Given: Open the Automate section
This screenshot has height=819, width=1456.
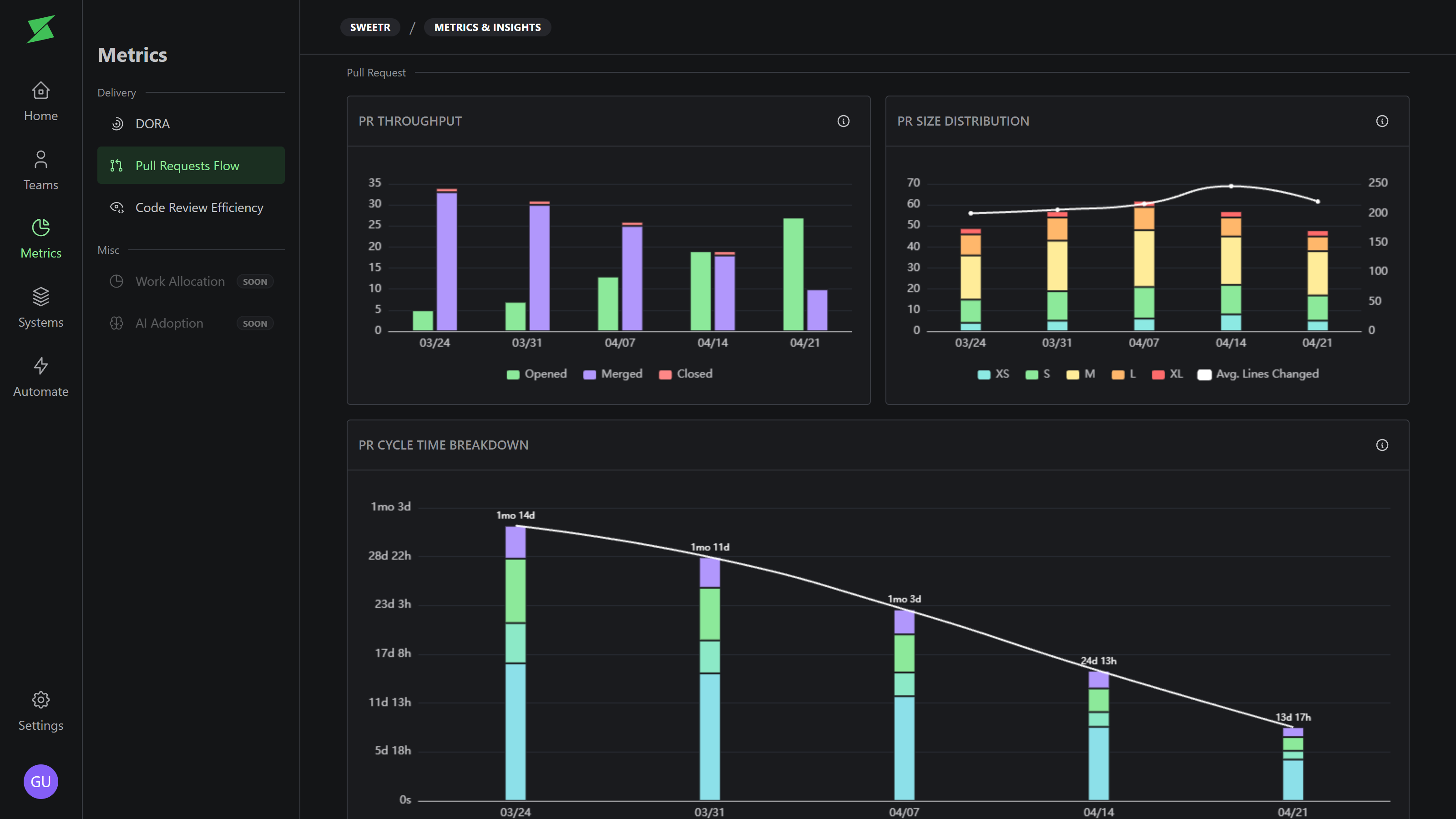Looking at the screenshot, I should coord(40,377).
